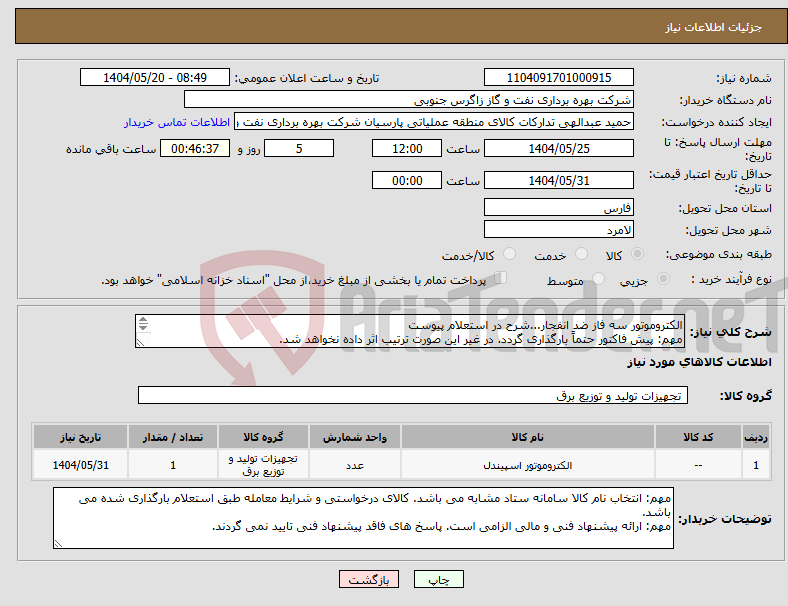Click the الکتروموتور اسپیندل table cell
The image size is (788, 606).
527,465
